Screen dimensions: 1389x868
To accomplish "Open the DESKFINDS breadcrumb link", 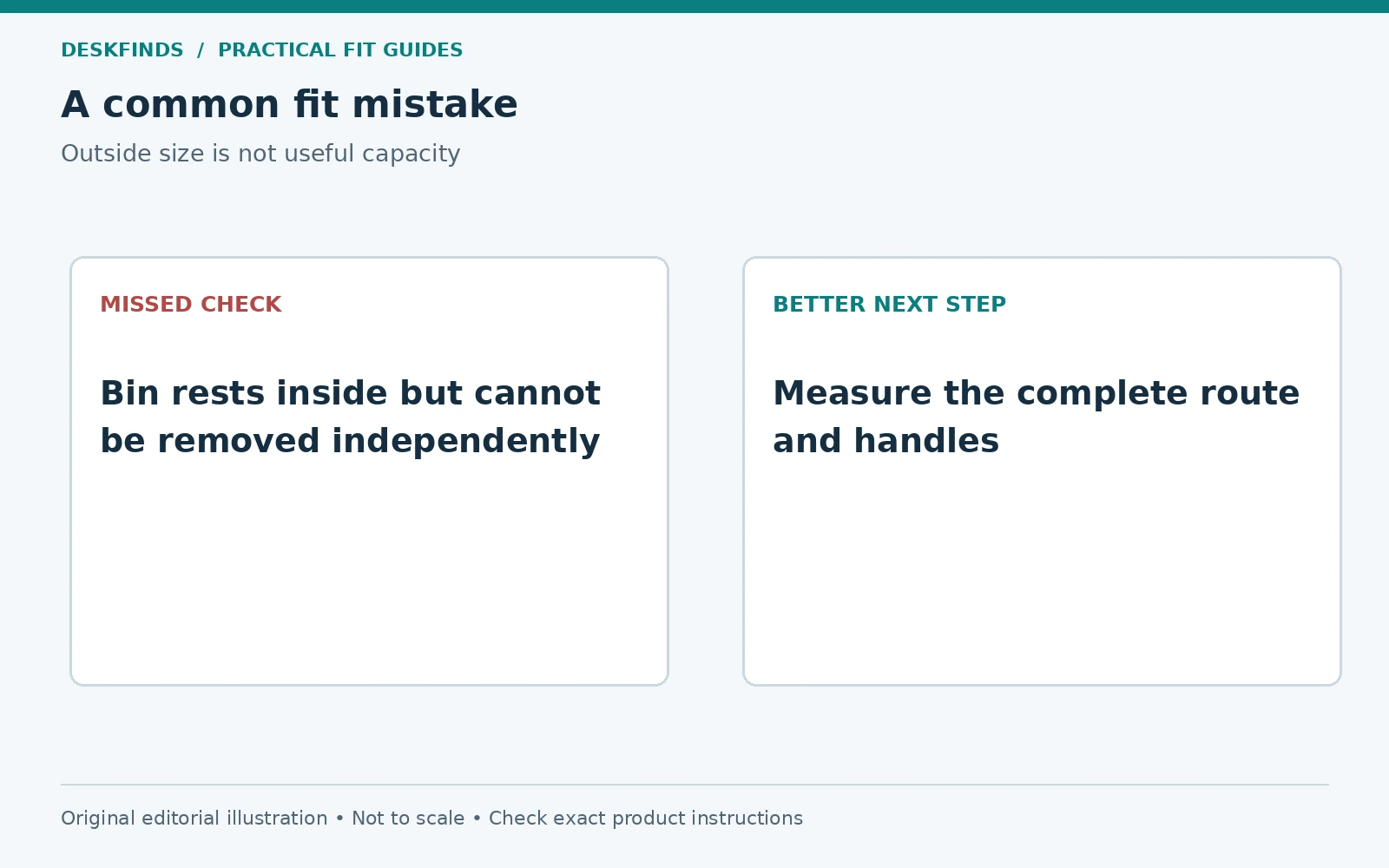I will pyautogui.click(x=122, y=50).
